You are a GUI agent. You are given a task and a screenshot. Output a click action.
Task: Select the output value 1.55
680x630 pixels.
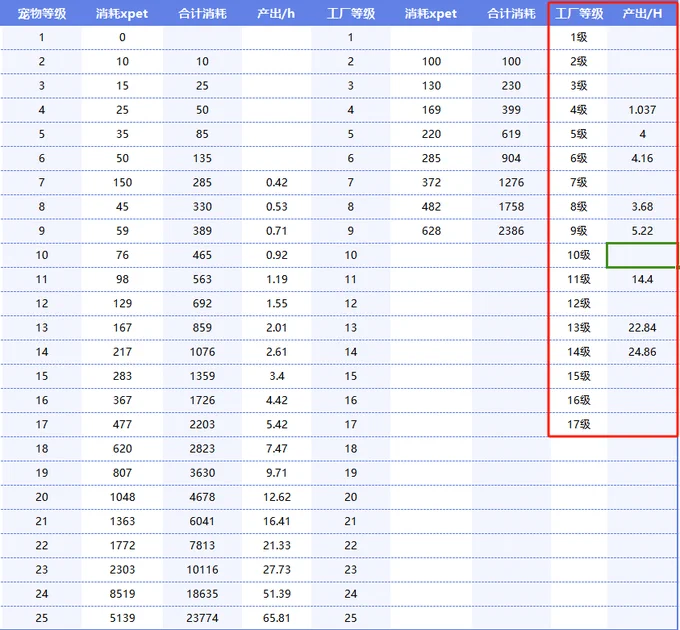pyautogui.click(x=277, y=303)
